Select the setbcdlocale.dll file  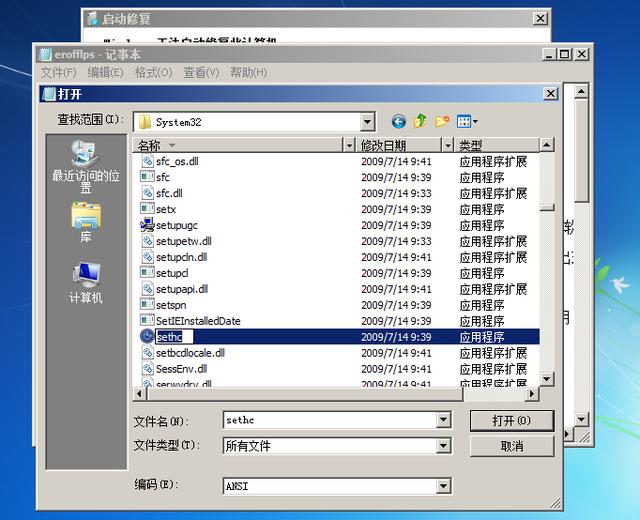pos(190,353)
